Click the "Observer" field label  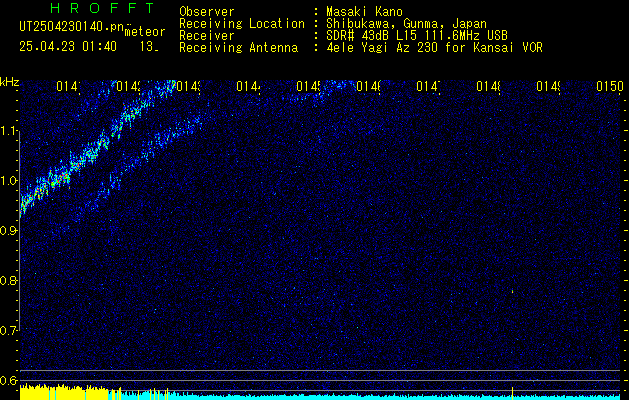click(x=207, y=12)
